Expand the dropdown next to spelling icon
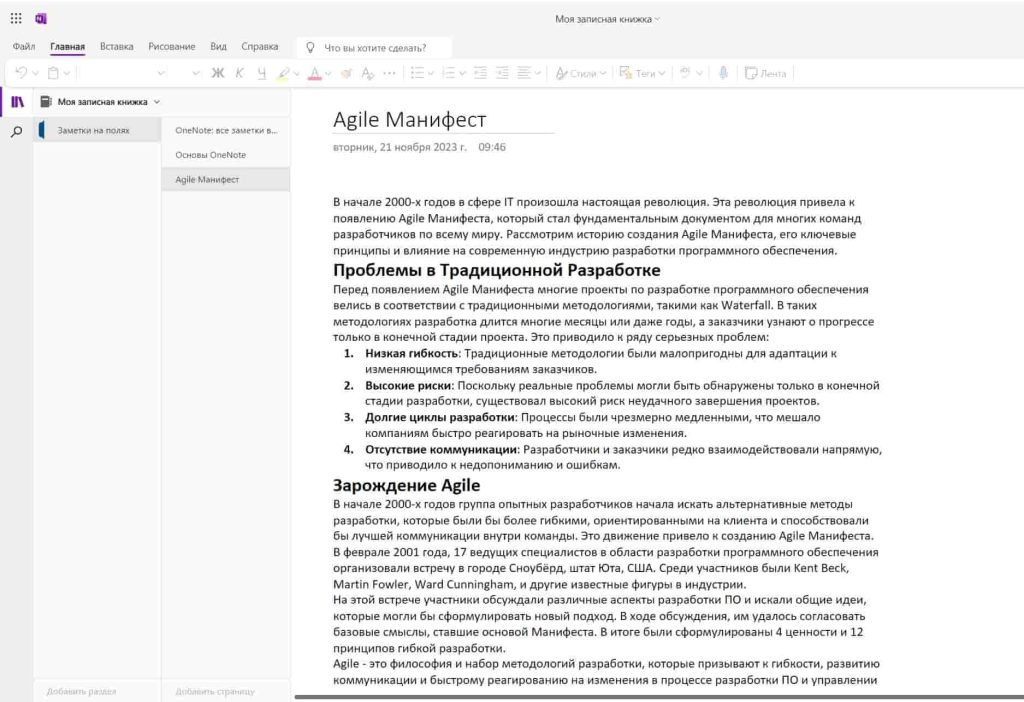Viewport: 1024px width, 702px height. (699, 73)
